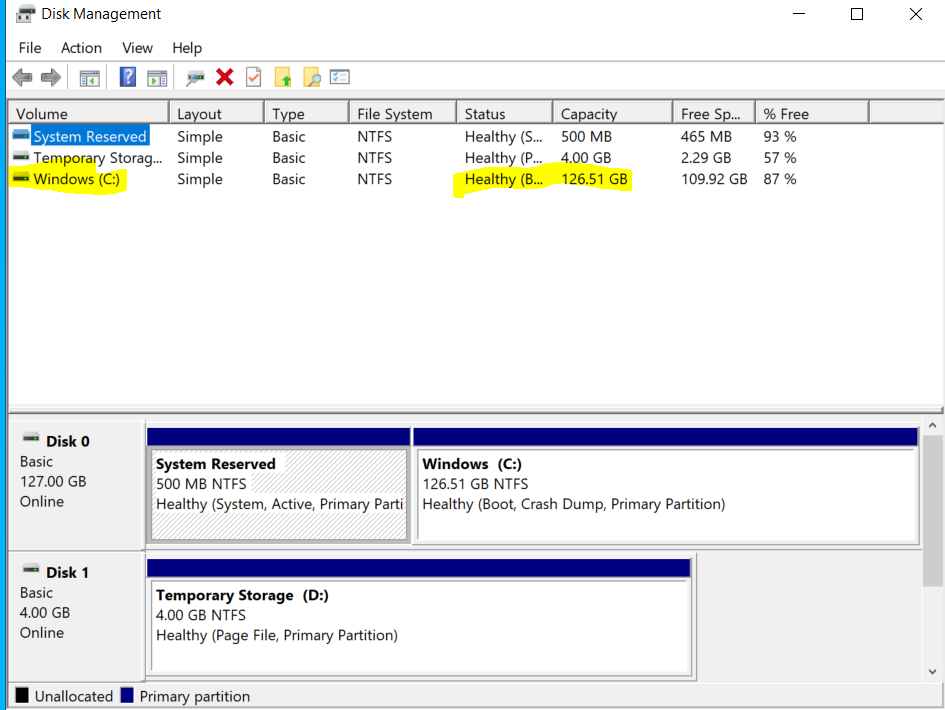
Task: Click the red X Delete toolbar icon
Action: point(225,77)
